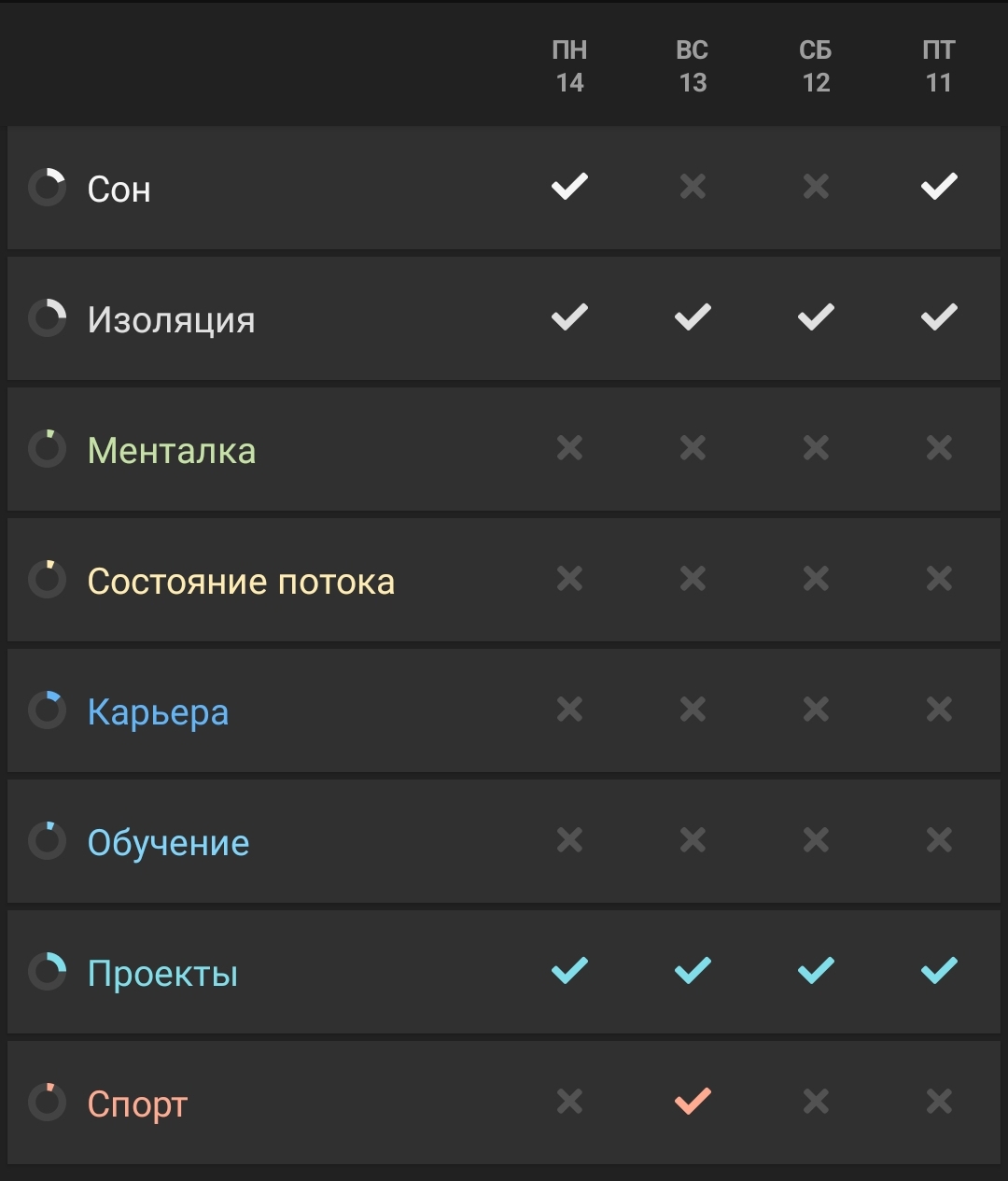The image size is (1008, 1181).
Task: Click the cyan Проекты progress ring
Action: click(47, 972)
